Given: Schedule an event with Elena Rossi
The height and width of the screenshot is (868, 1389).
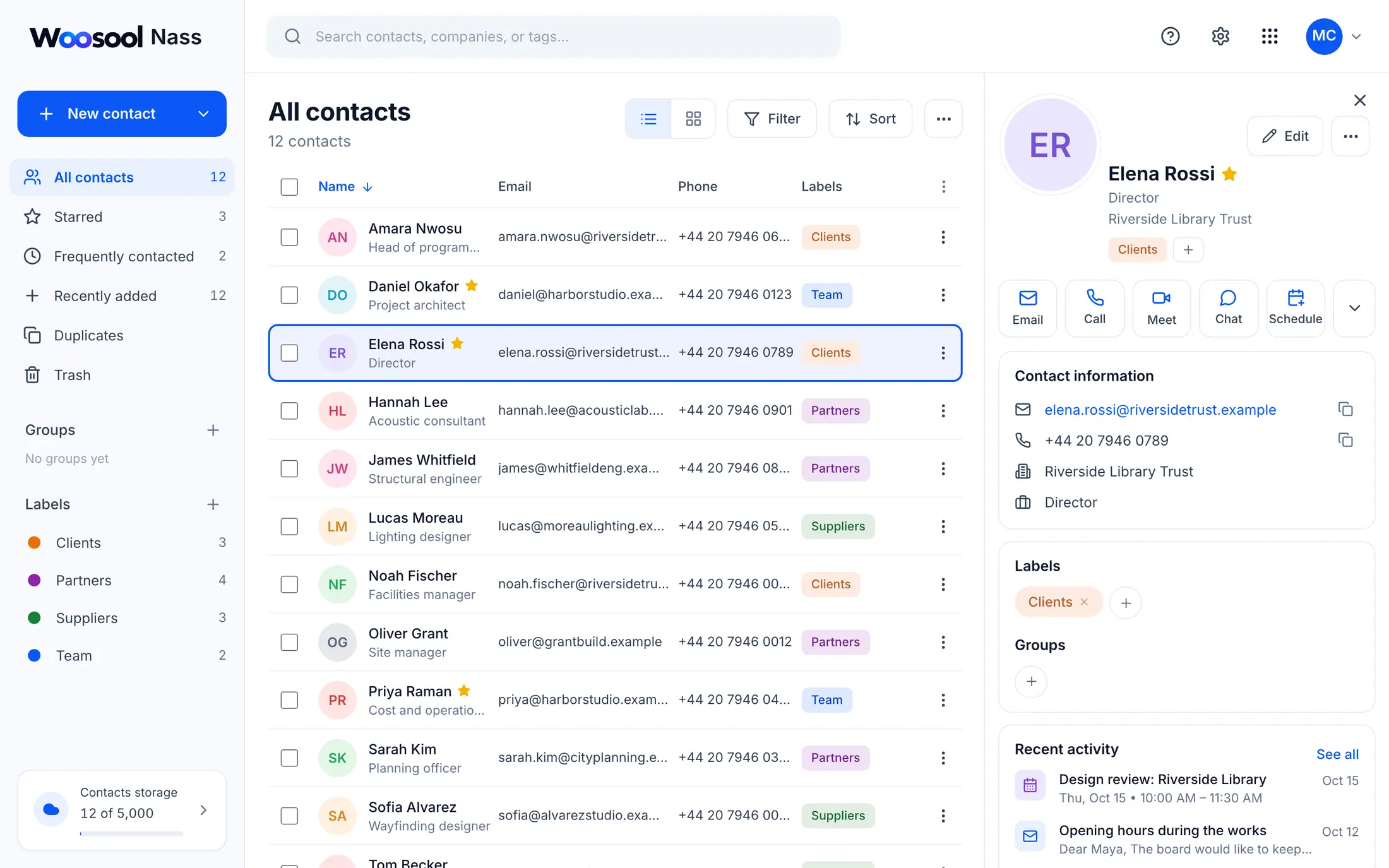Looking at the screenshot, I should point(1296,308).
